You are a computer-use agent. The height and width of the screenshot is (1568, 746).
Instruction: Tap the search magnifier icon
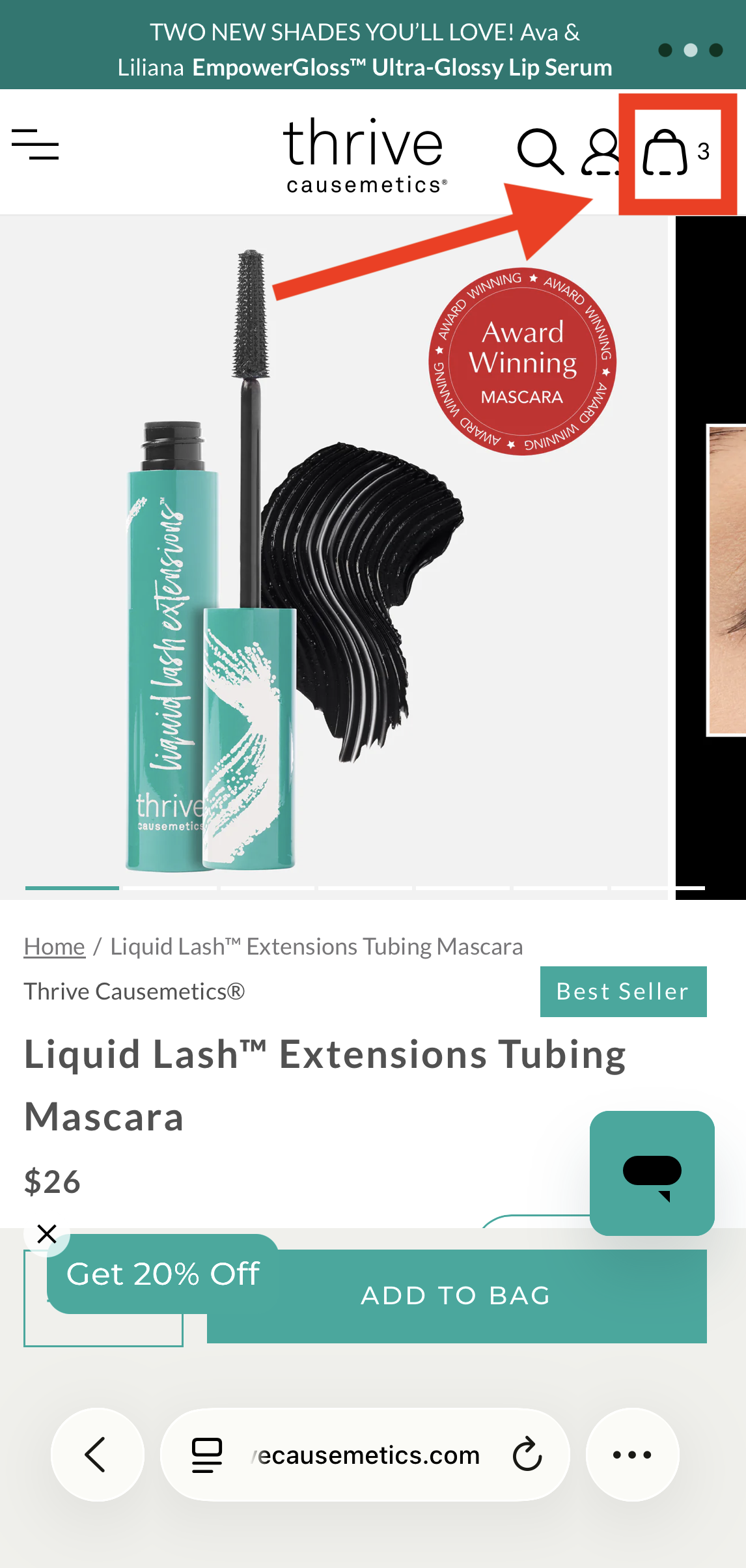click(x=540, y=151)
